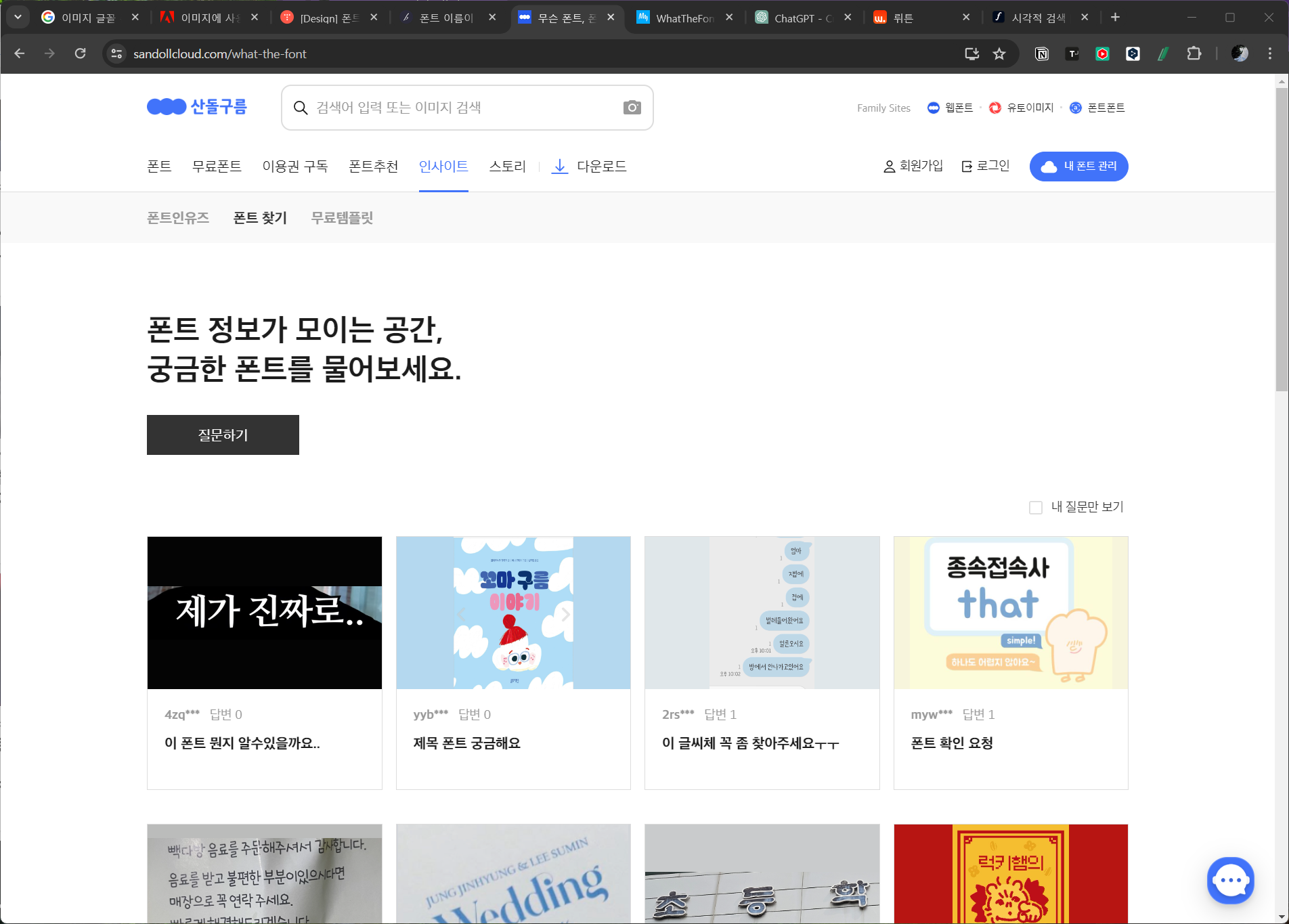Viewport: 1289px width, 924px height.
Task: Open the 인사이트 menu
Action: (443, 167)
